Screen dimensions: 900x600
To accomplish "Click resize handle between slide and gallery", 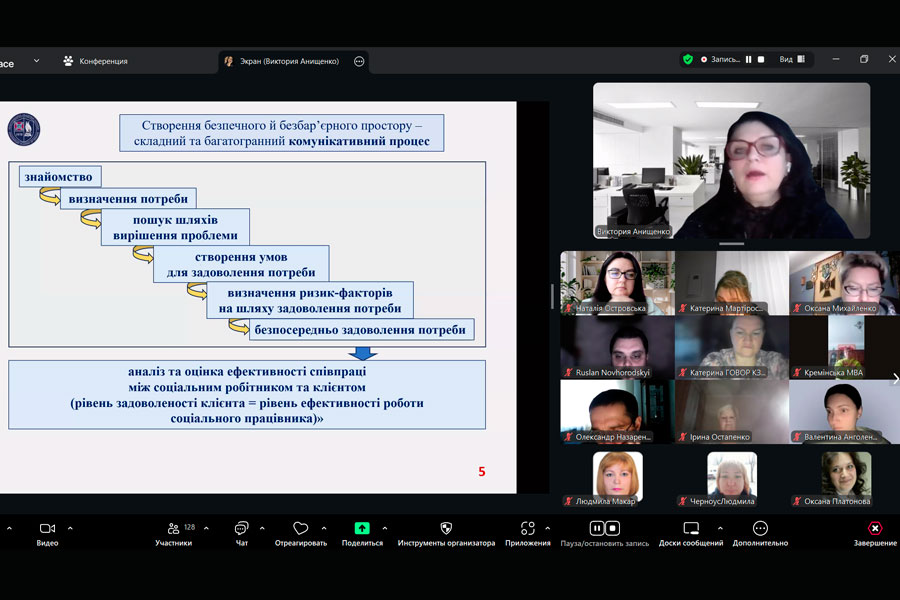I will pyautogui.click(x=552, y=297).
